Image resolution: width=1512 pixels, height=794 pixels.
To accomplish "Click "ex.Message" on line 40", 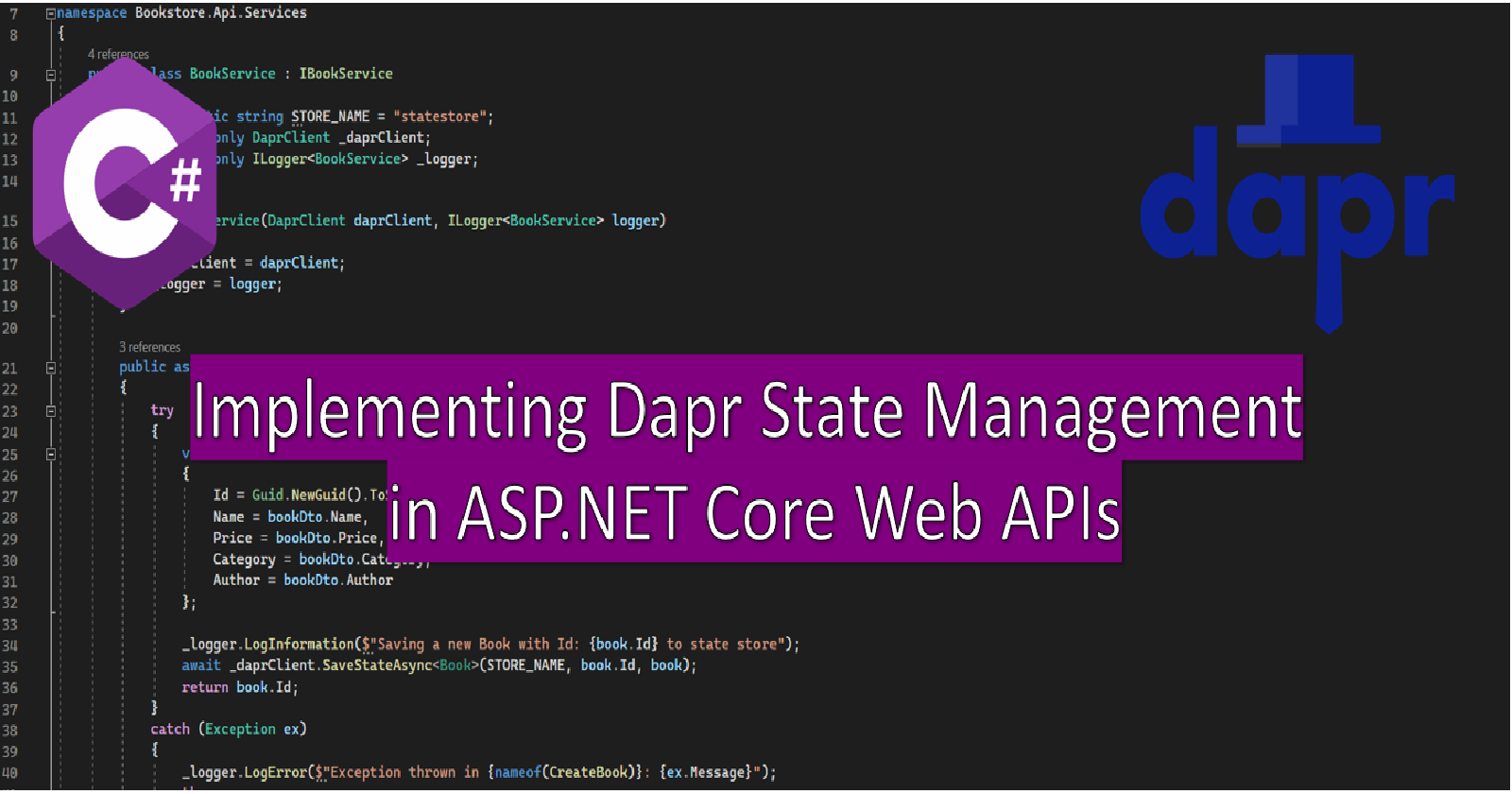I will [x=706, y=772].
